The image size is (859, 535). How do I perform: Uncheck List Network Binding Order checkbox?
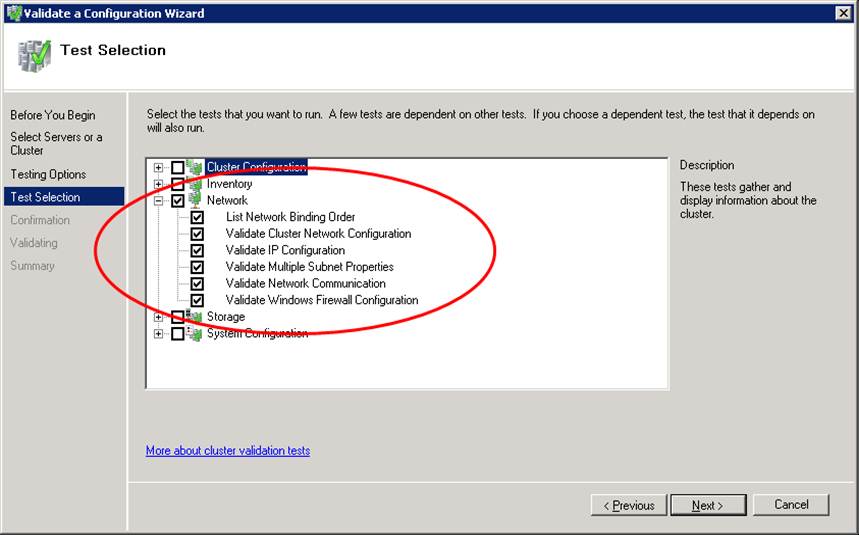(x=197, y=217)
